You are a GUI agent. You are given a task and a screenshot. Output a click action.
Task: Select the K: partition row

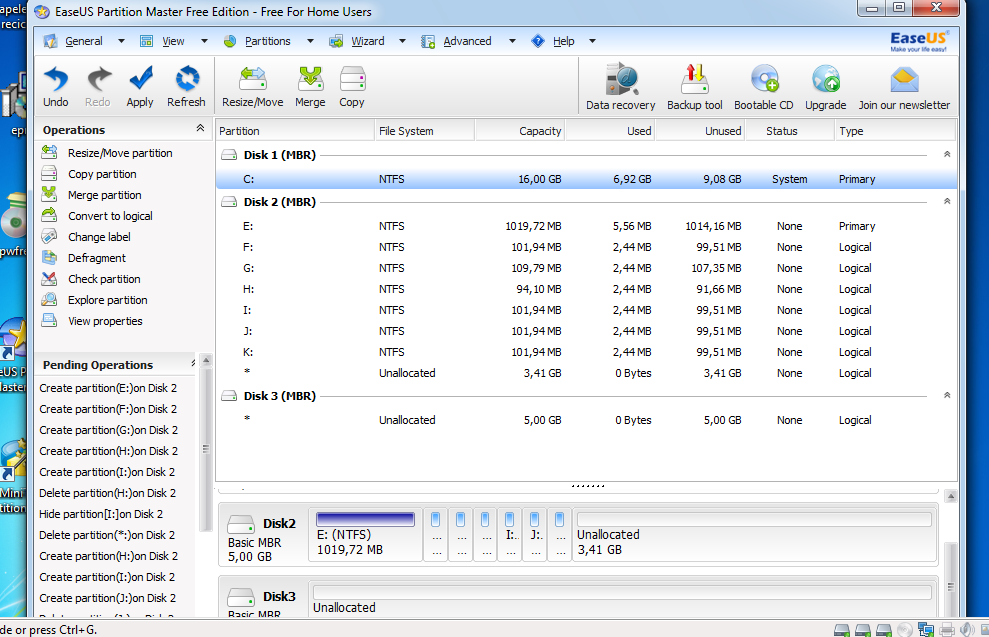(x=587, y=352)
